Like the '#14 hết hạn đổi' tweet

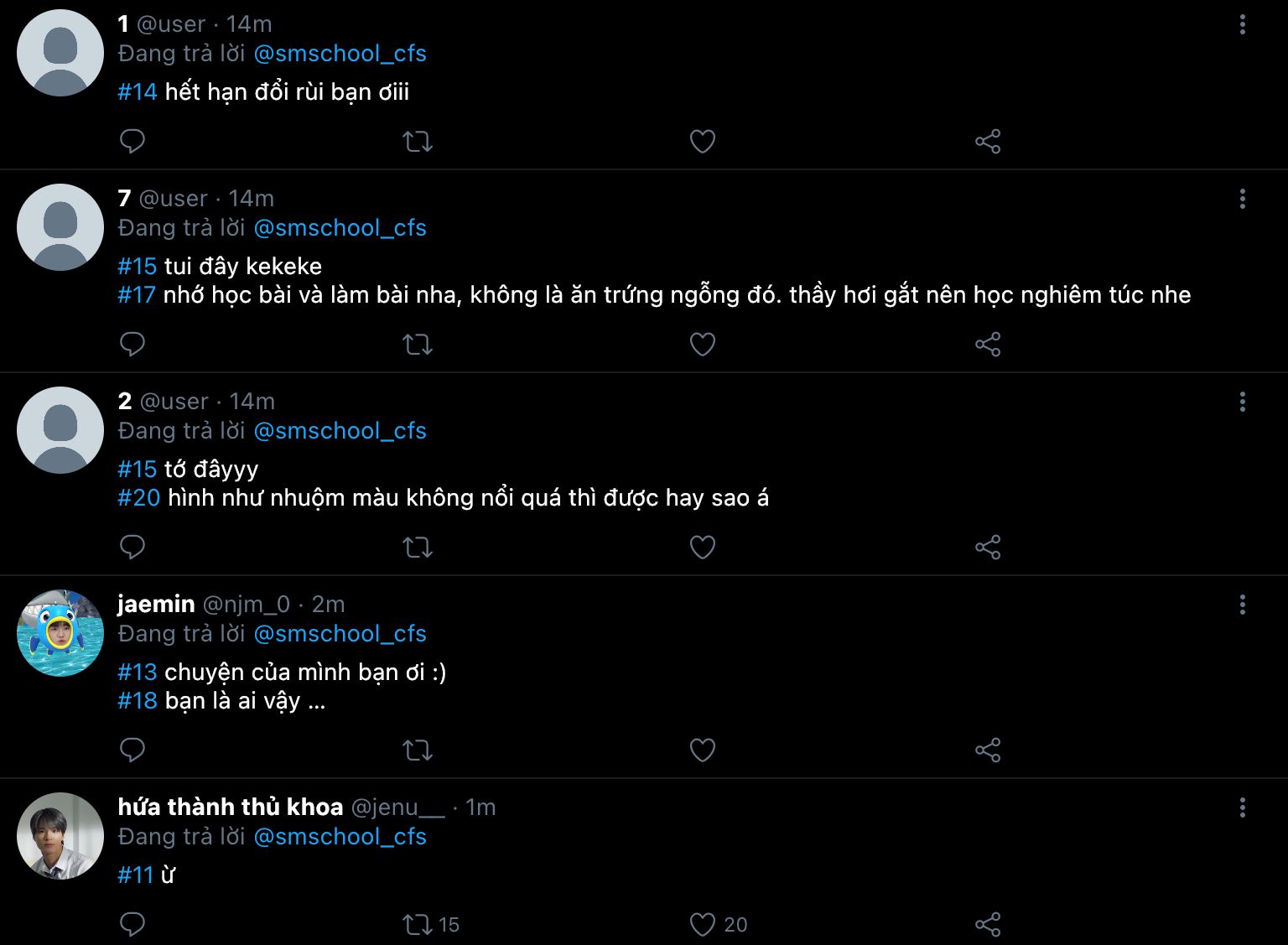(x=703, y=141)
